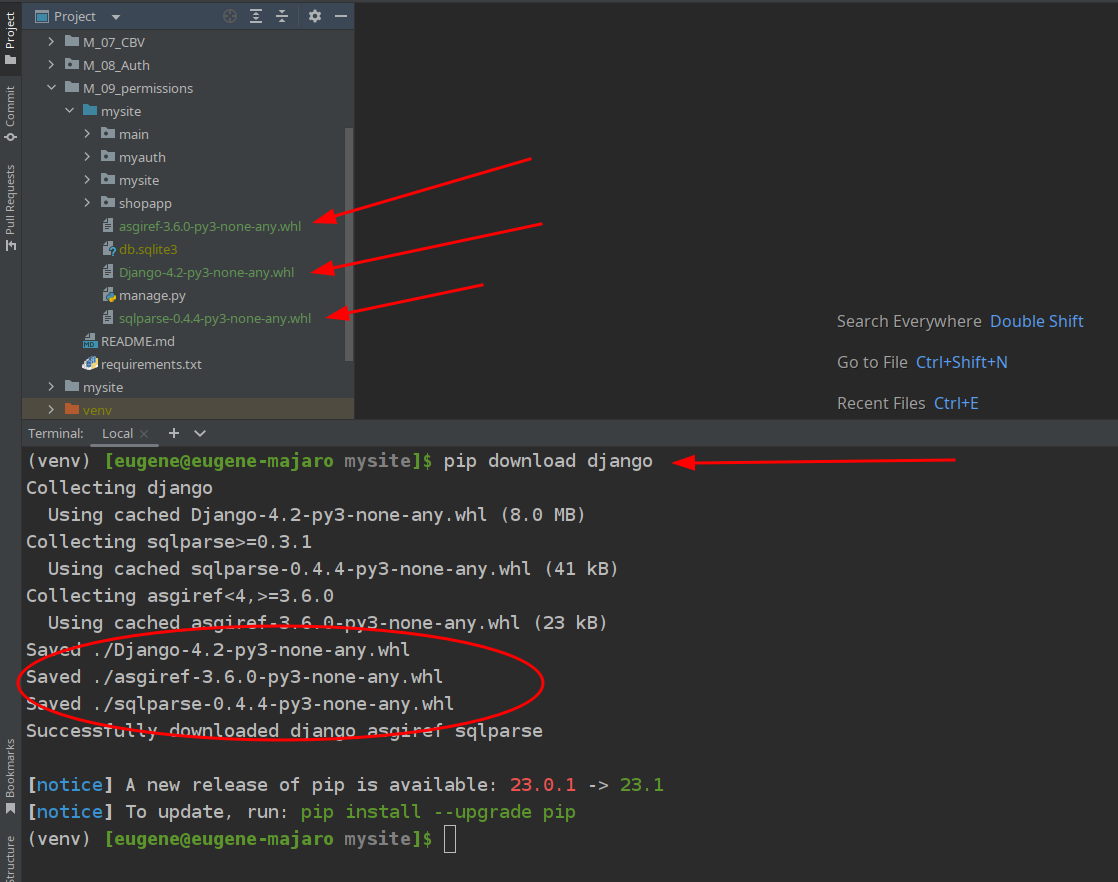Image resolution: width=1118 pixels, height=882 pixels.
Task: Select the shopapp folder row
Action: [188, 203]
